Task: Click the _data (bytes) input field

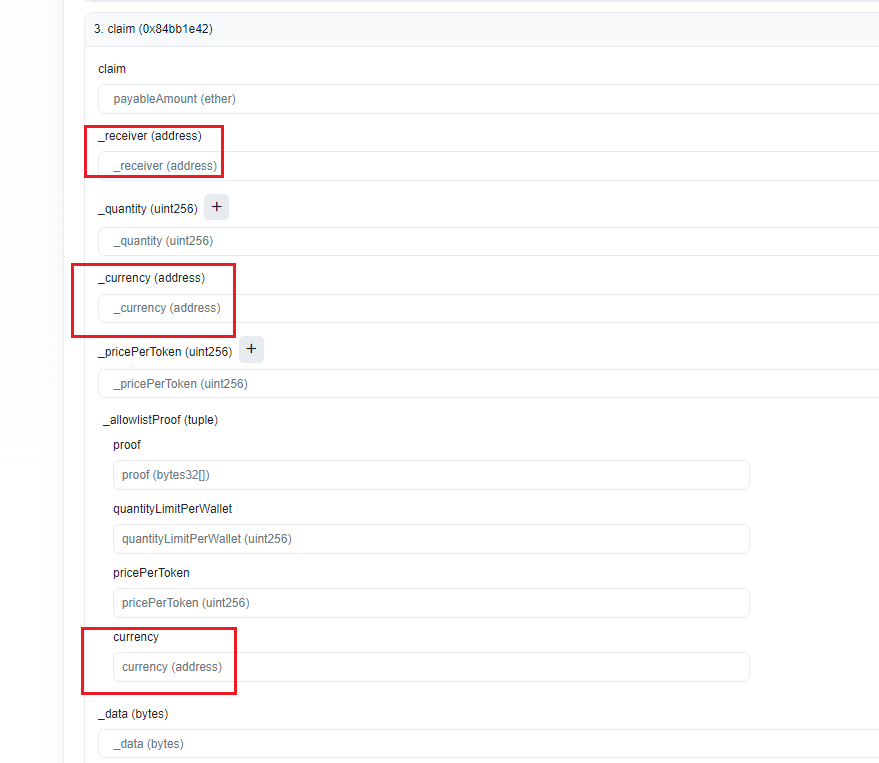Action: pyautogui.click(x=490, y=744)
